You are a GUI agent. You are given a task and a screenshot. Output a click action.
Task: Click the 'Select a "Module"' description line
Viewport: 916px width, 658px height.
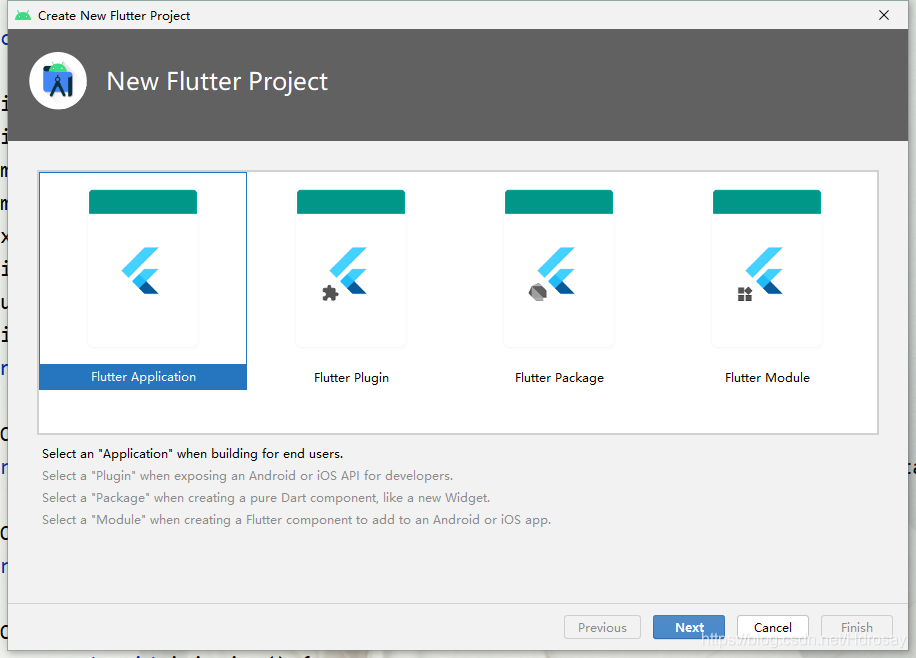(x=296, y=520)
